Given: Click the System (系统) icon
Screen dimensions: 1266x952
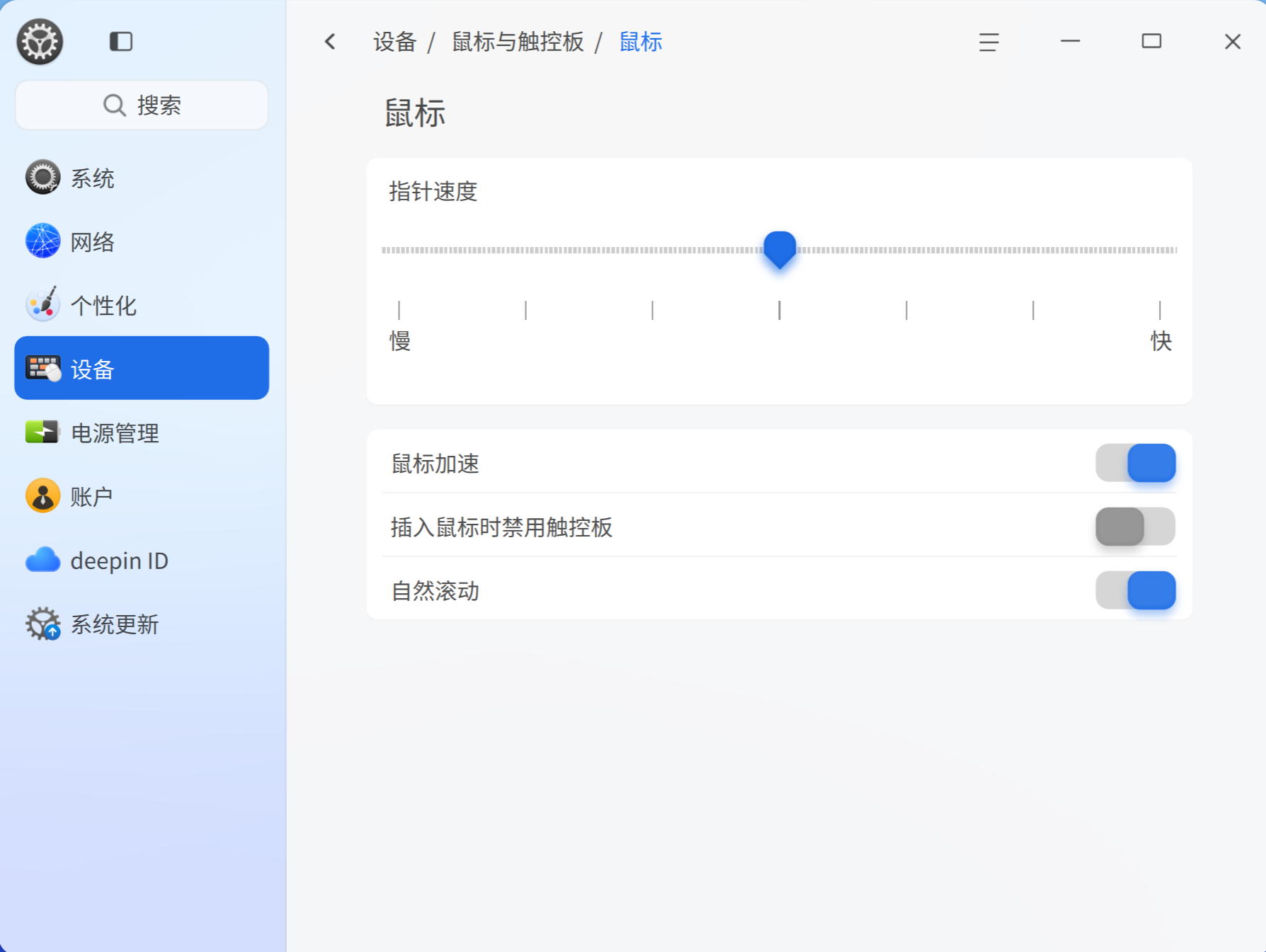Looking at the screenshot, I should [42, 178].
